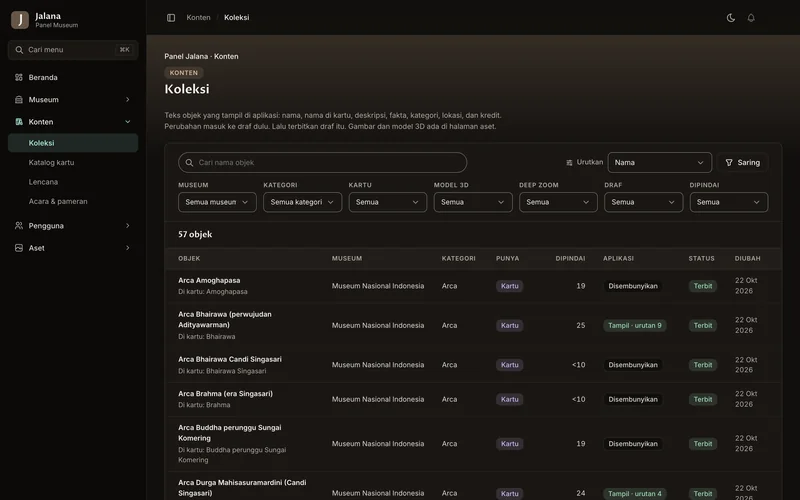Screen dimensions: 800x500
Task: Open the Semua kategori dropdown
Action: point(302,202)
